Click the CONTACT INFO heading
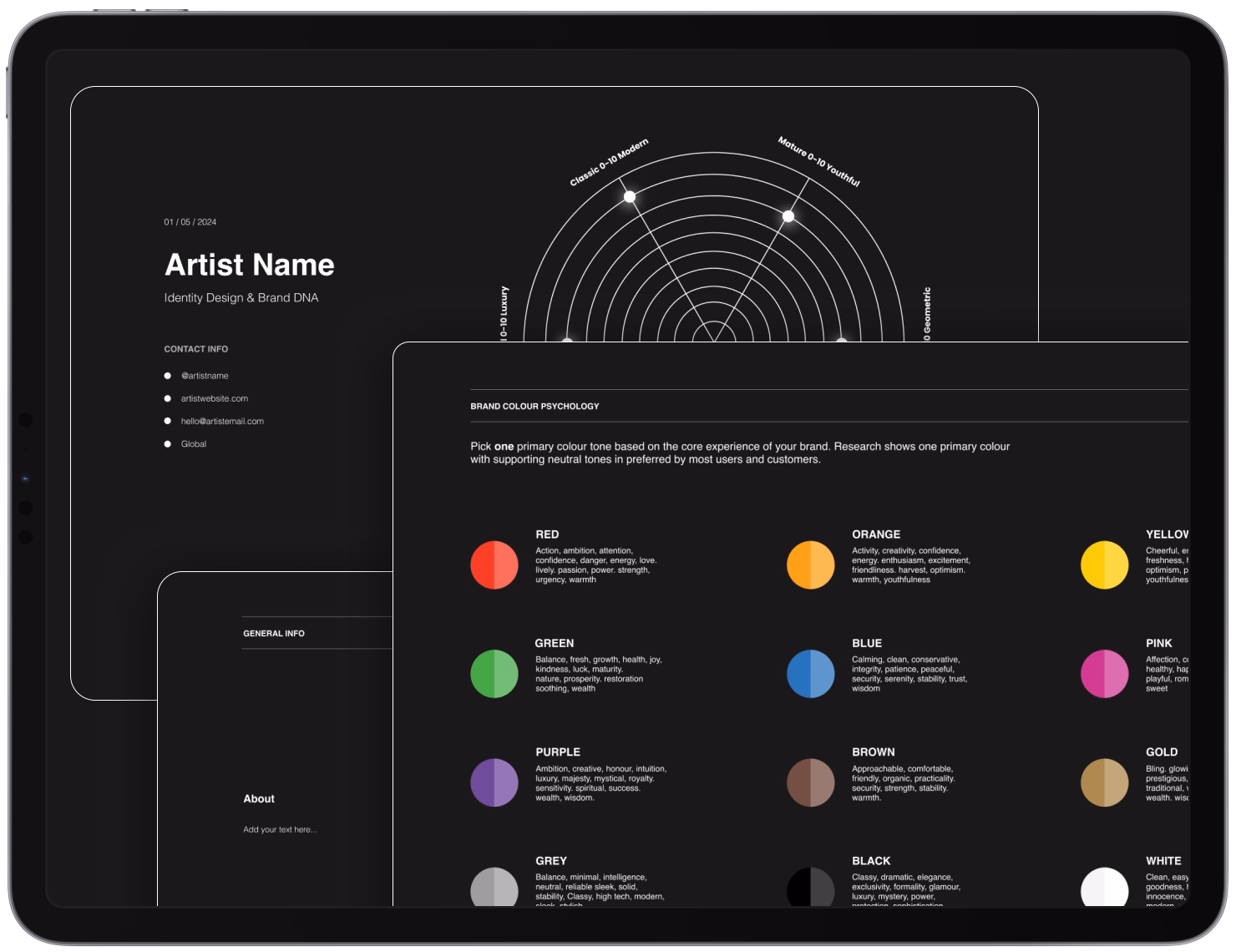Image resolution: width=1236 pixels, height=952 pixels. point(196,349)
